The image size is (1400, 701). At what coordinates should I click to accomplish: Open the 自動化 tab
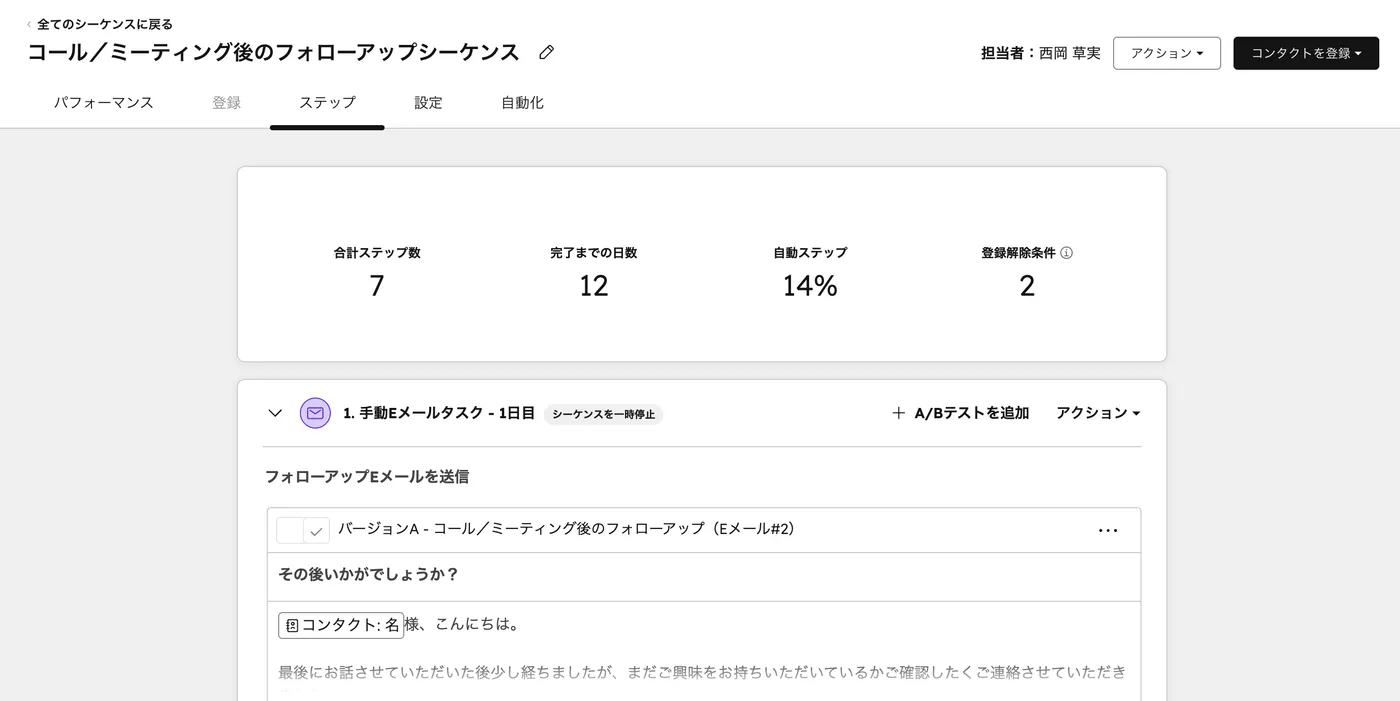click(x=521, y=102)
